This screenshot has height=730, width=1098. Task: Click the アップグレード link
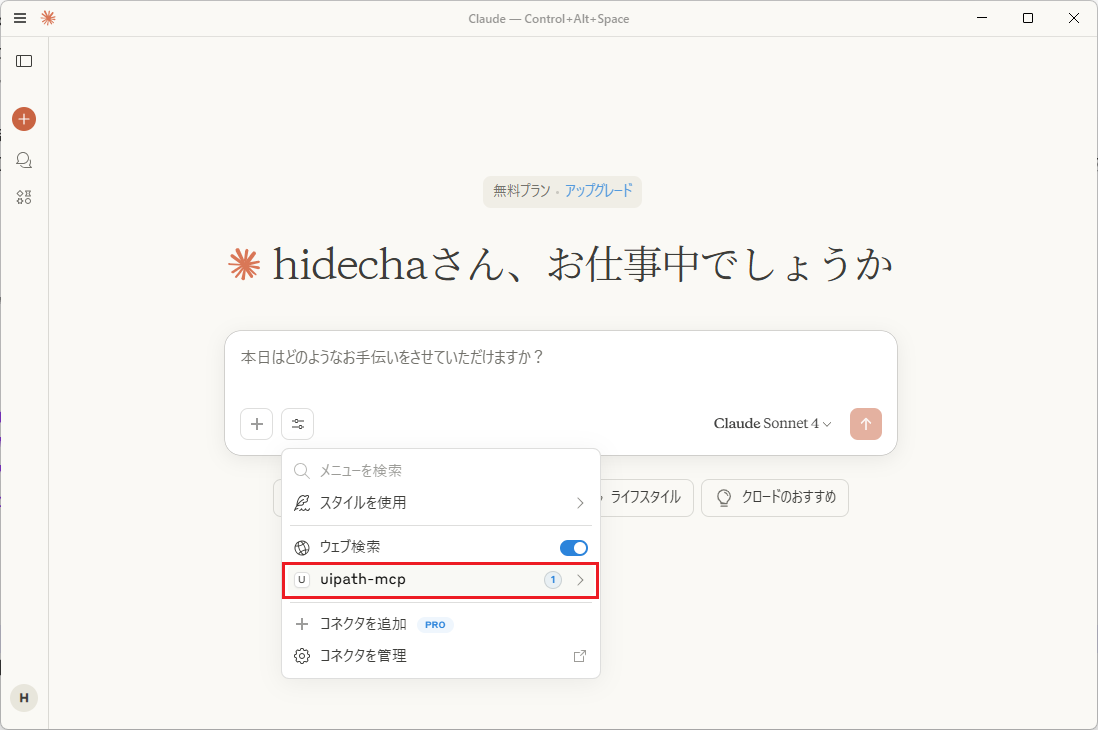coord(599,191)
